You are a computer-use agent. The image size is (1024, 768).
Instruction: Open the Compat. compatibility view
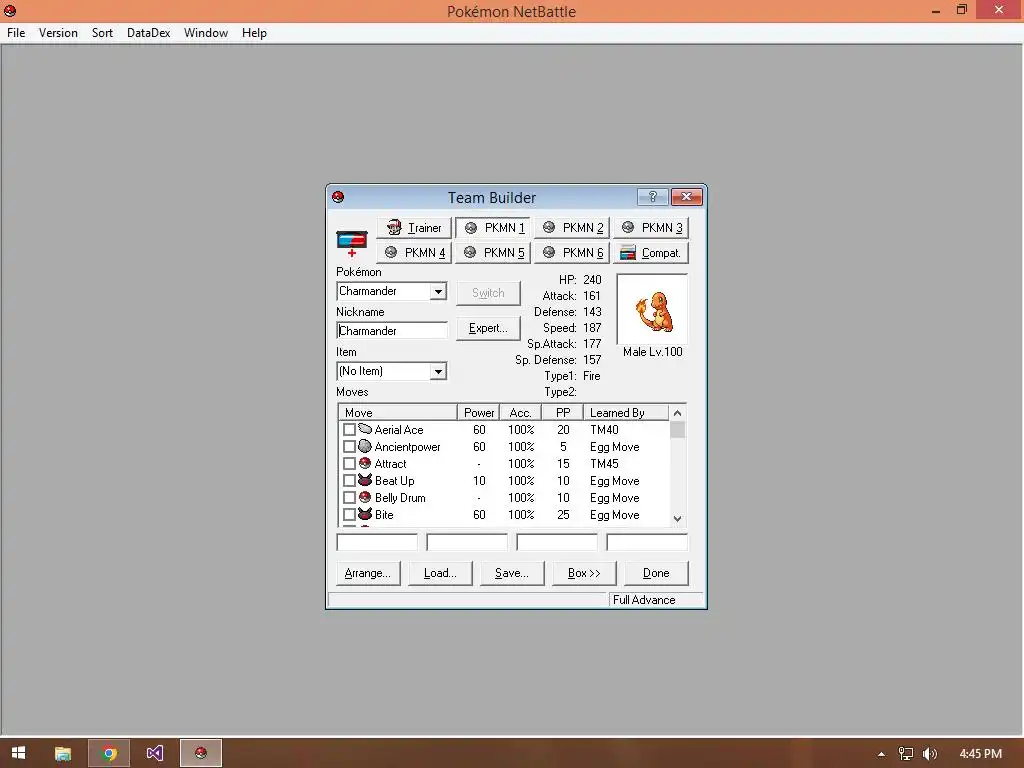coord(651,253)
